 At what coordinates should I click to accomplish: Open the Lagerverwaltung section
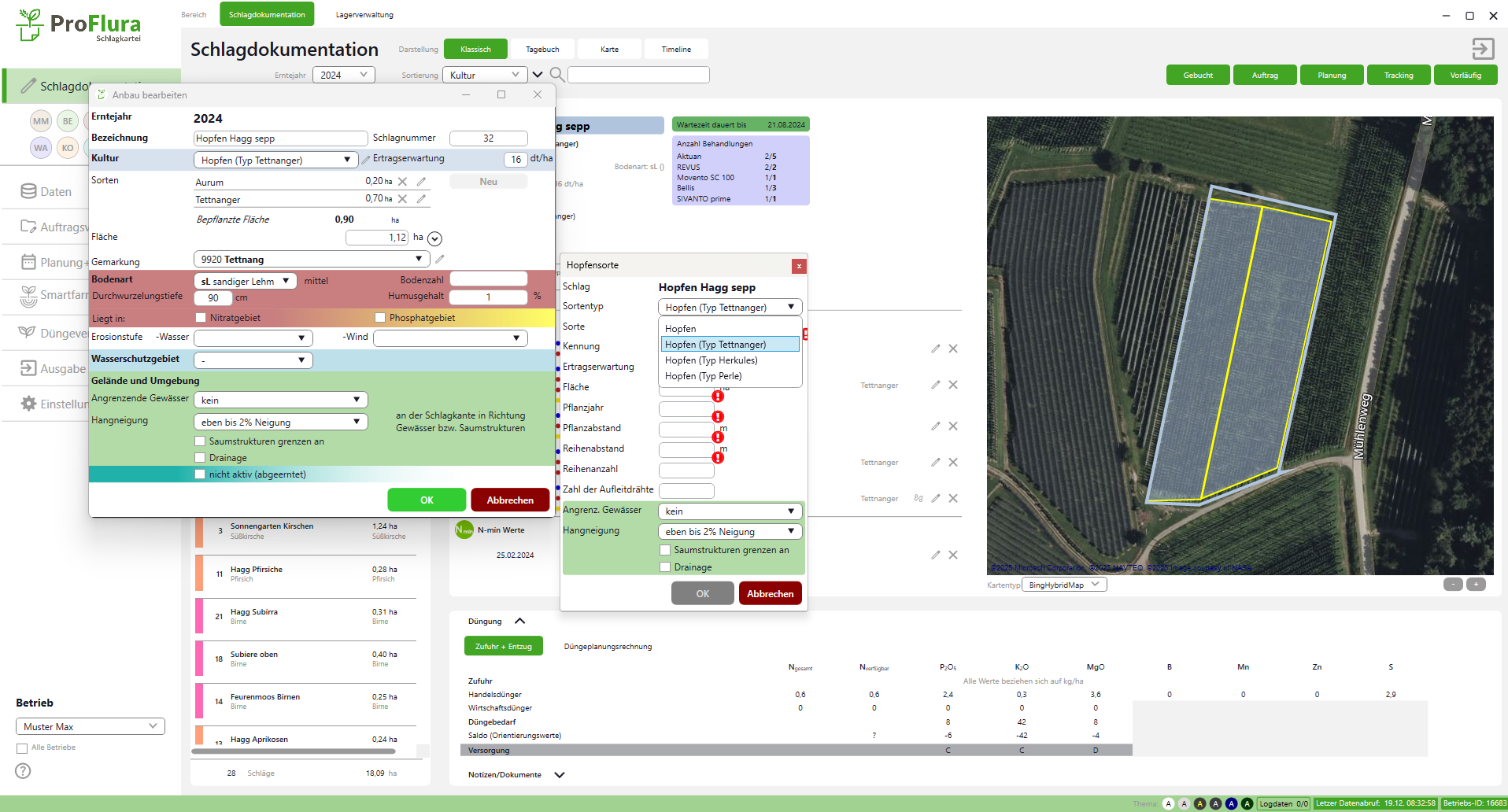[x=364, y=14]
